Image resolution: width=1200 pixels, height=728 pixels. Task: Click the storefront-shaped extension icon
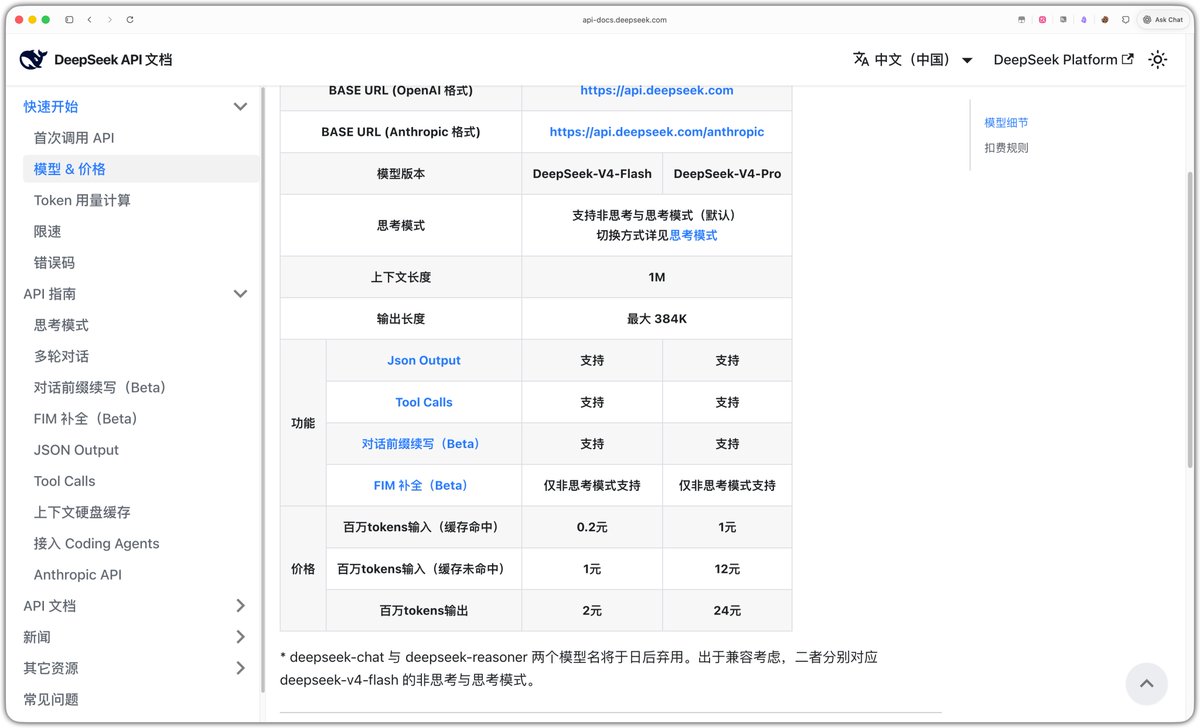click(x=1021, y=19)
